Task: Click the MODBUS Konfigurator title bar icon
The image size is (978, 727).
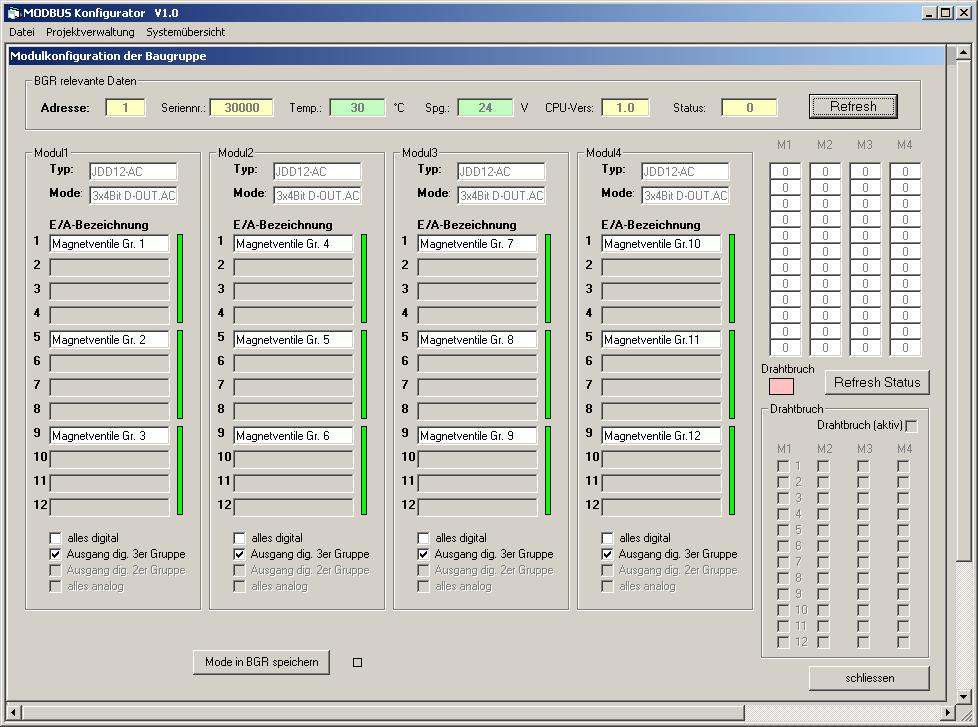Action: point(13,12)
